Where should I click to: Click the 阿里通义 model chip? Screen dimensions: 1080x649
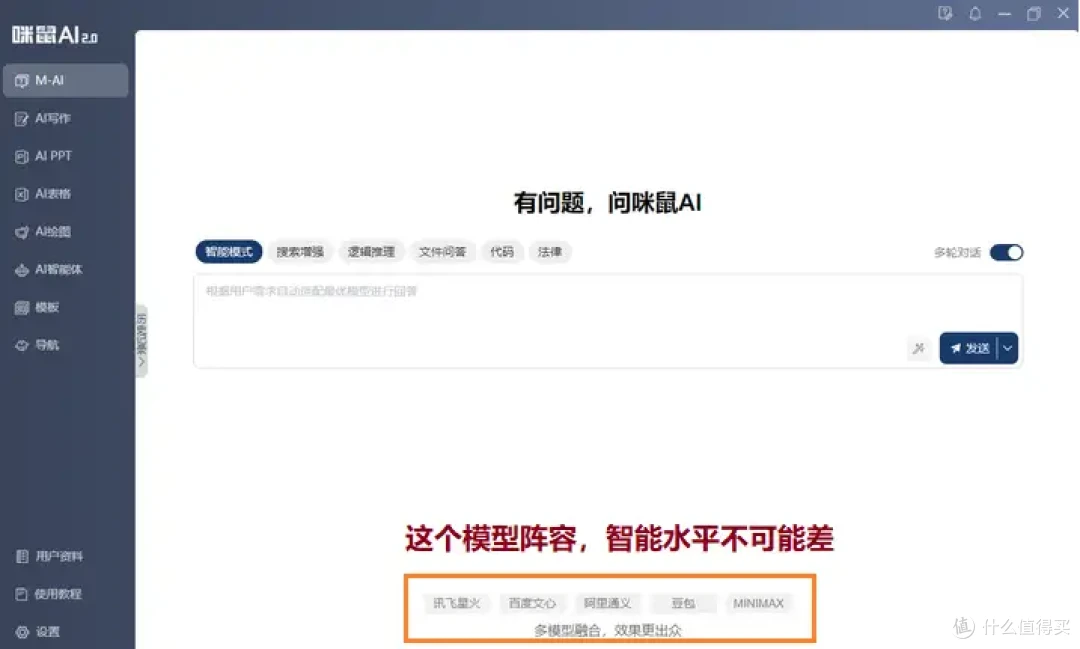coord(608,604)
